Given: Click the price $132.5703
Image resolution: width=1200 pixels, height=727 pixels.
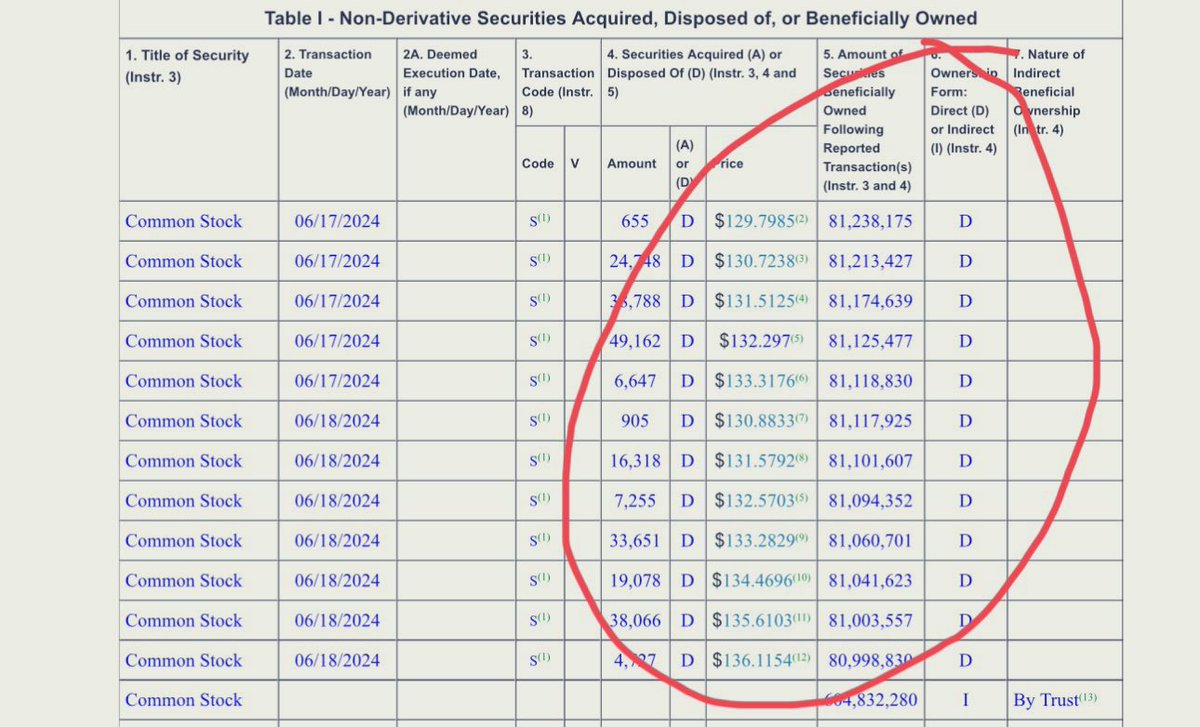Looking at the screenshot, I should pos(755,501).
